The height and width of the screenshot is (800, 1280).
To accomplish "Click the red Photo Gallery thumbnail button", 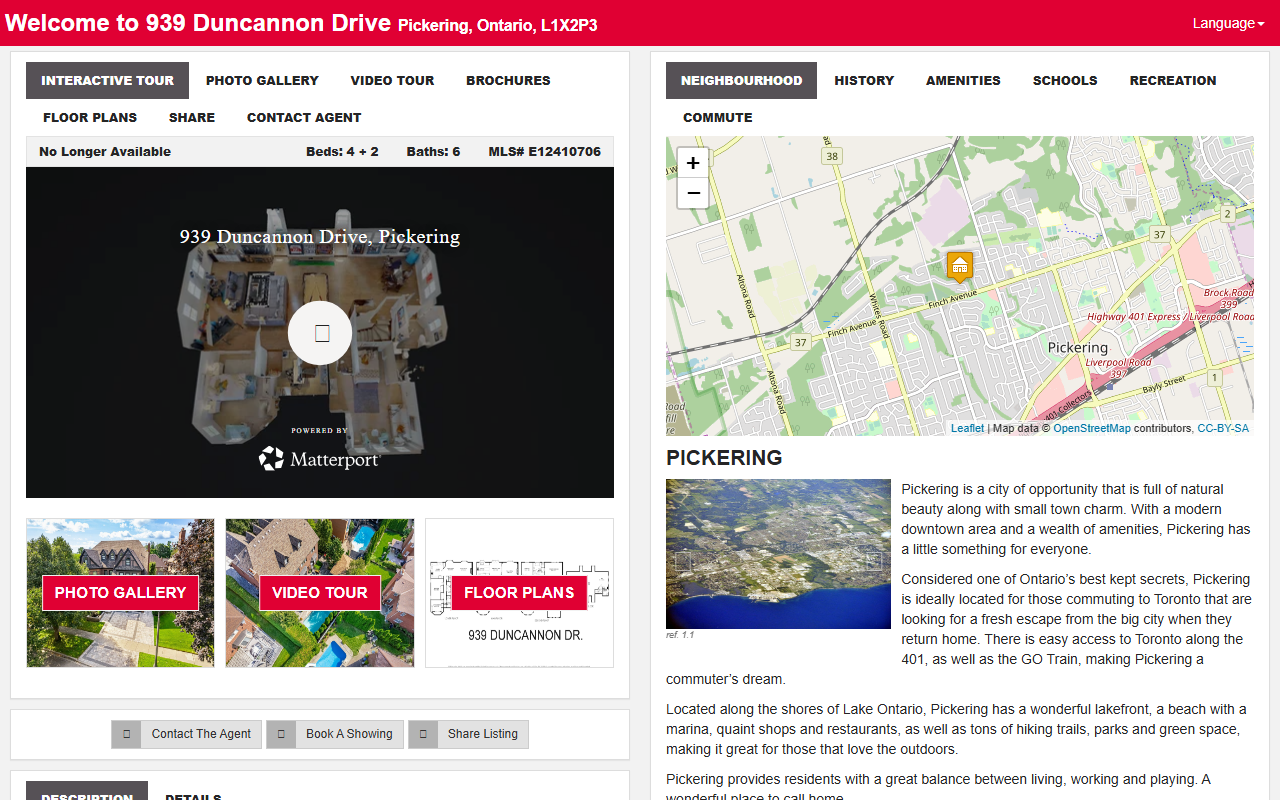I will (120, 593).
